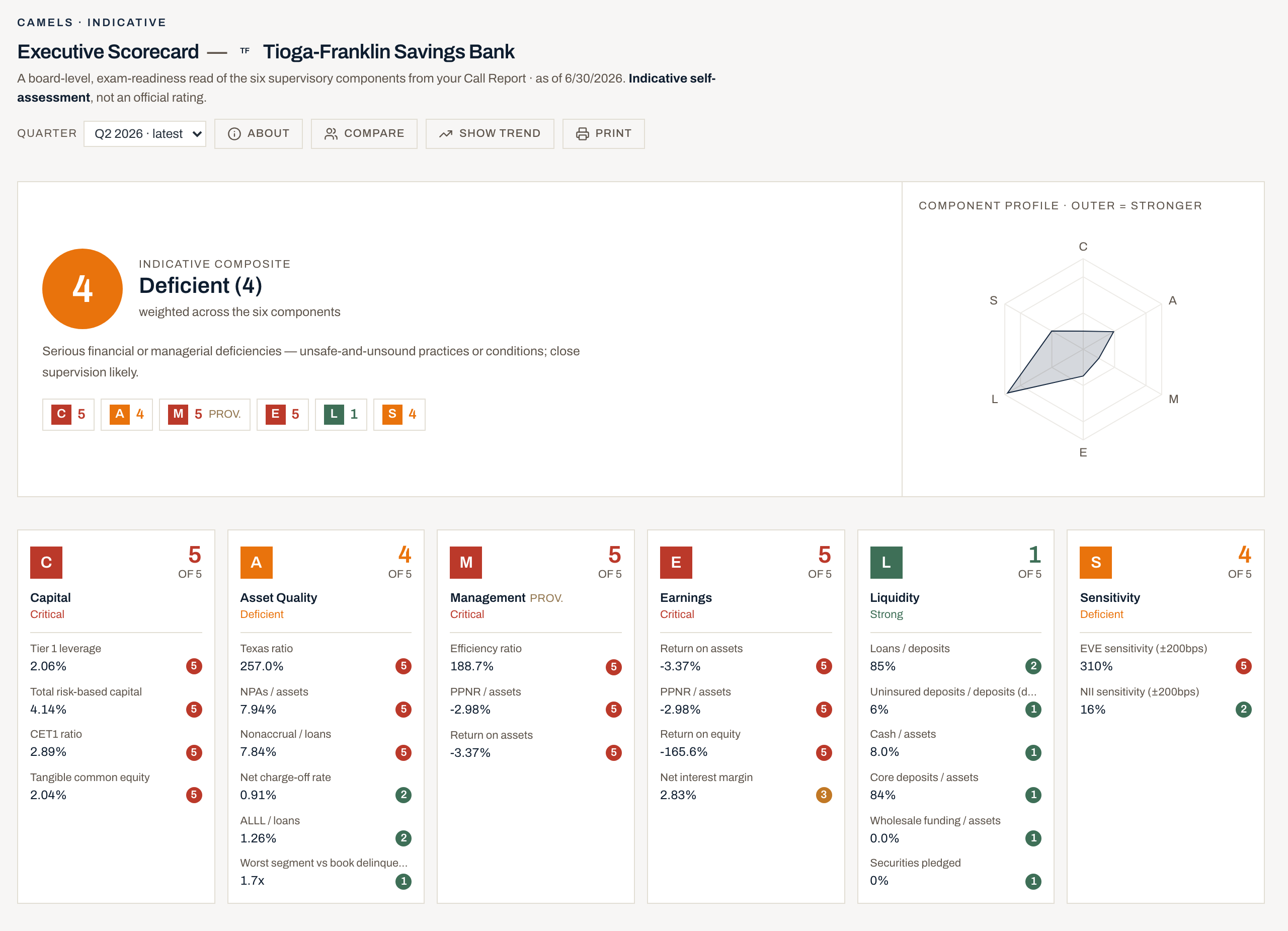Click the printer icon in Print button

coord(582,133)
